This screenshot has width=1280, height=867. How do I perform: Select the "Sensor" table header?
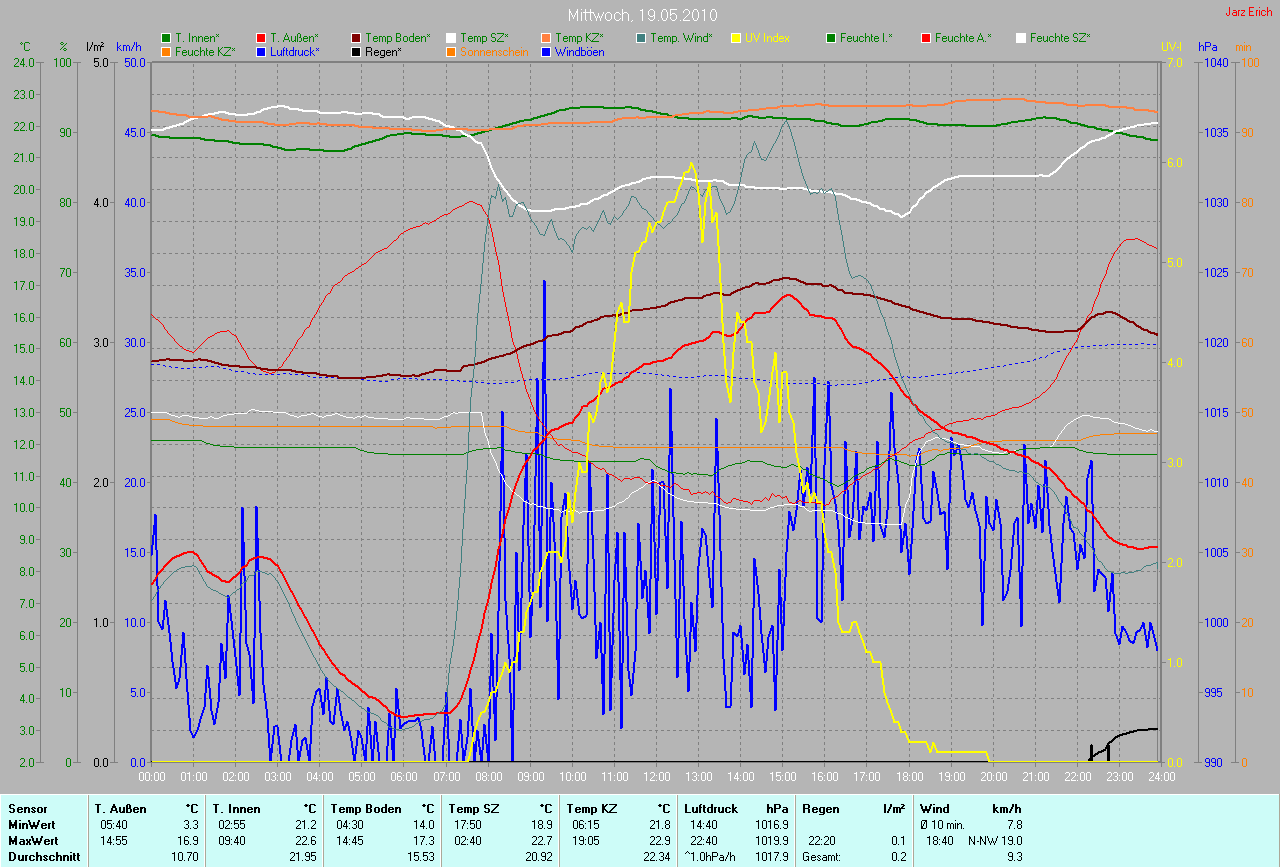pos(27,808)
